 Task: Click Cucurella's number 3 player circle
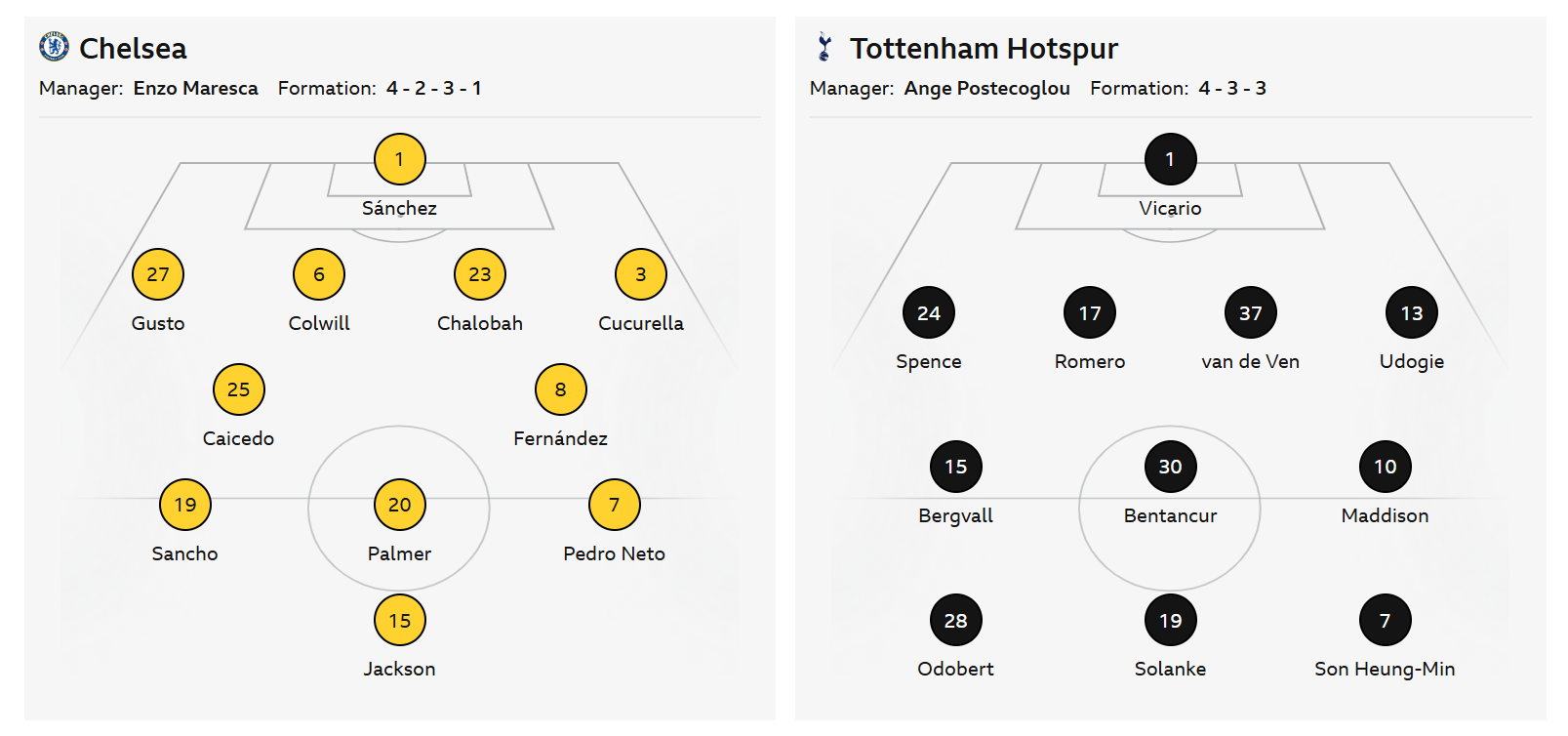point(641,274)
